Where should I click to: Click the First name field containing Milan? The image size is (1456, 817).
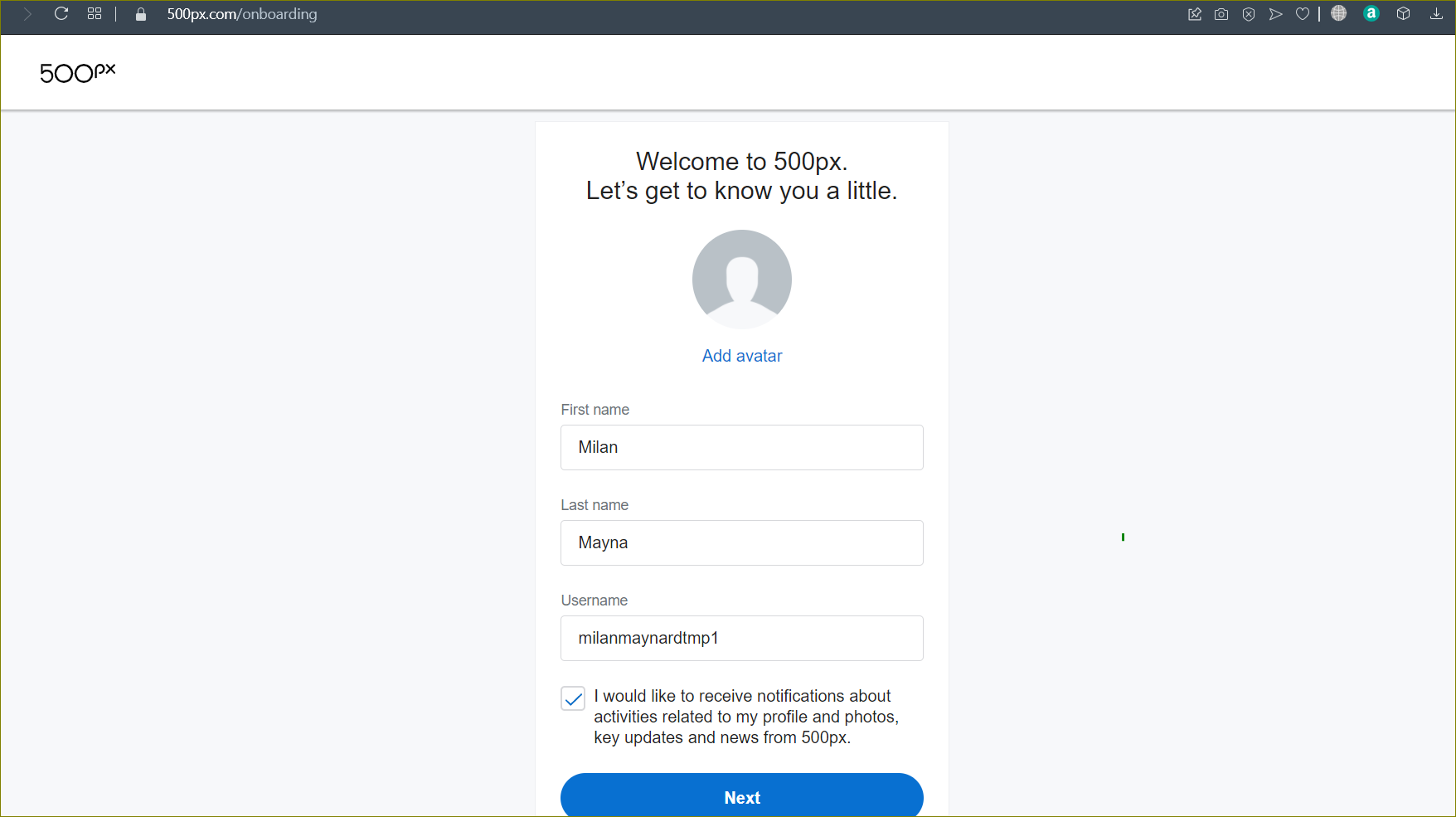[742, 448]
